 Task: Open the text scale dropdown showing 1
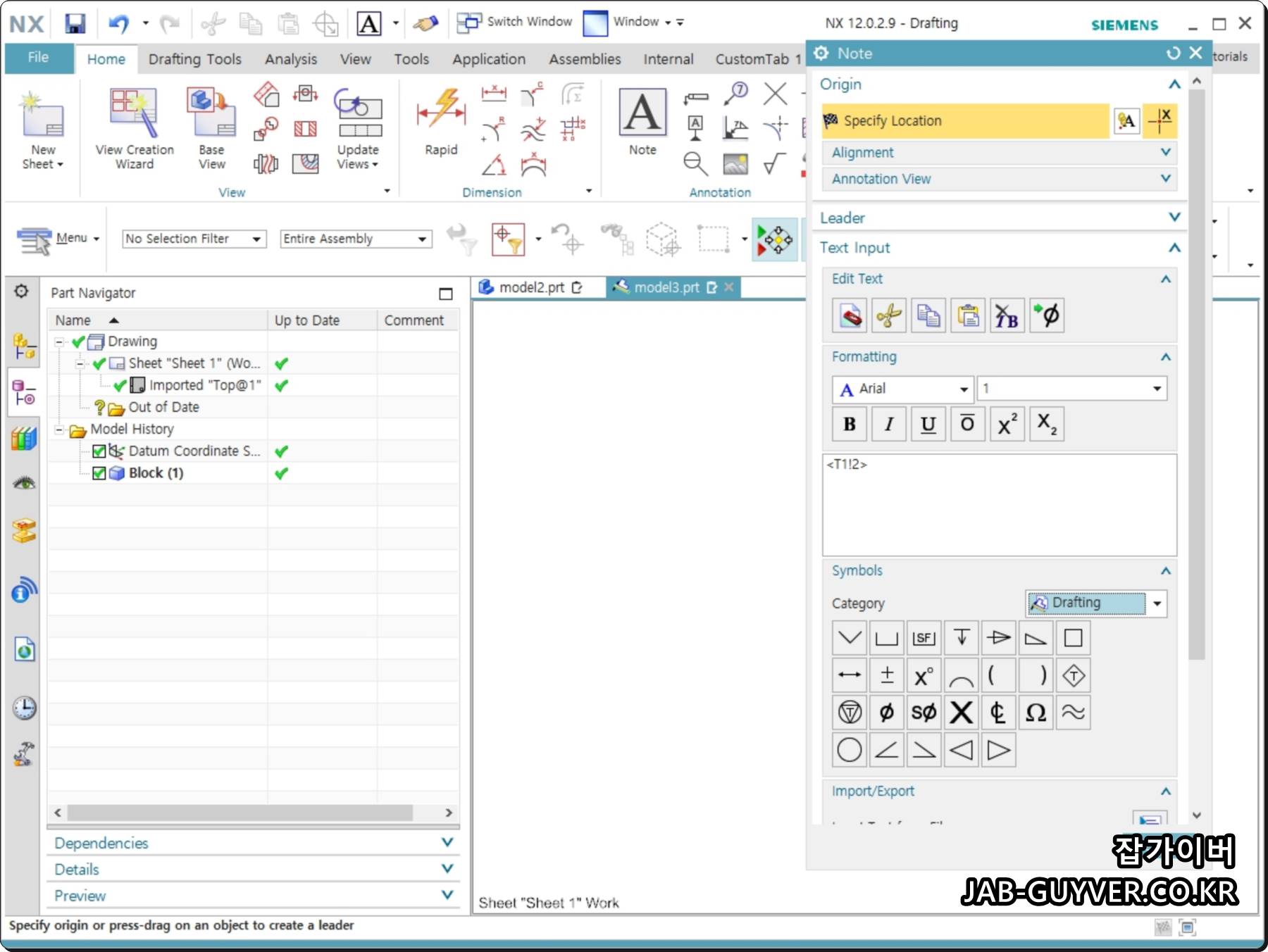[x=1071, y=389]
